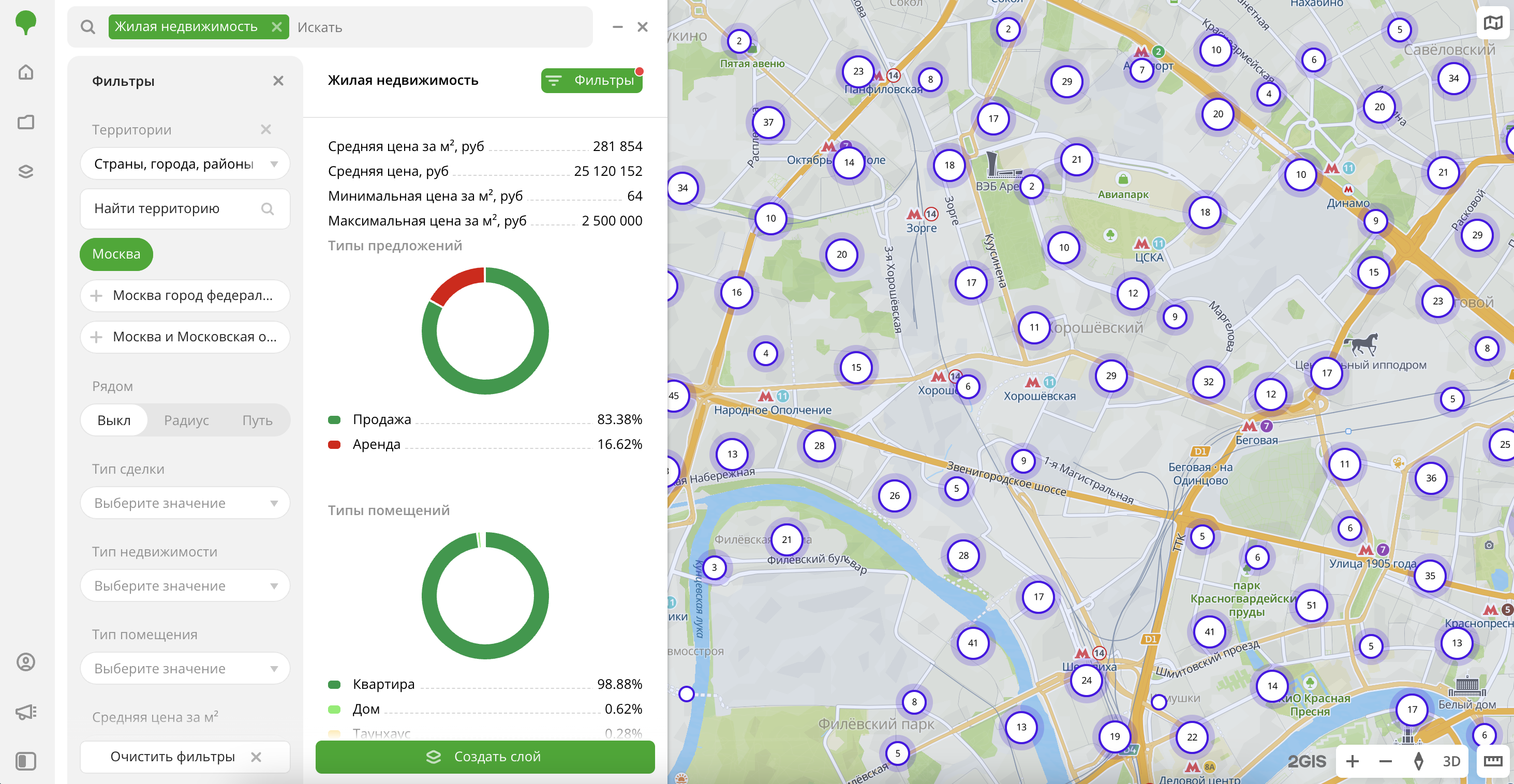Image resolution: width=1514 pixels, height=784 pixels.
Task: Click the Белый дом building icon
Action: (x=1466, y=685)
